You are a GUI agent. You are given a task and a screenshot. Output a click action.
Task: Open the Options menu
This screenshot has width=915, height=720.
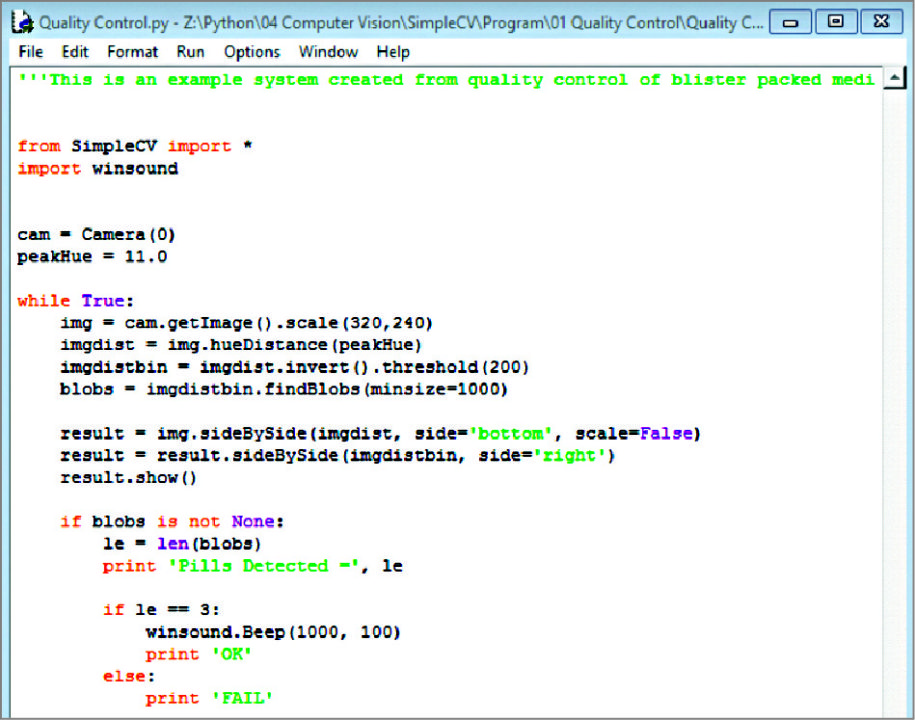click(x=252, y=51)
